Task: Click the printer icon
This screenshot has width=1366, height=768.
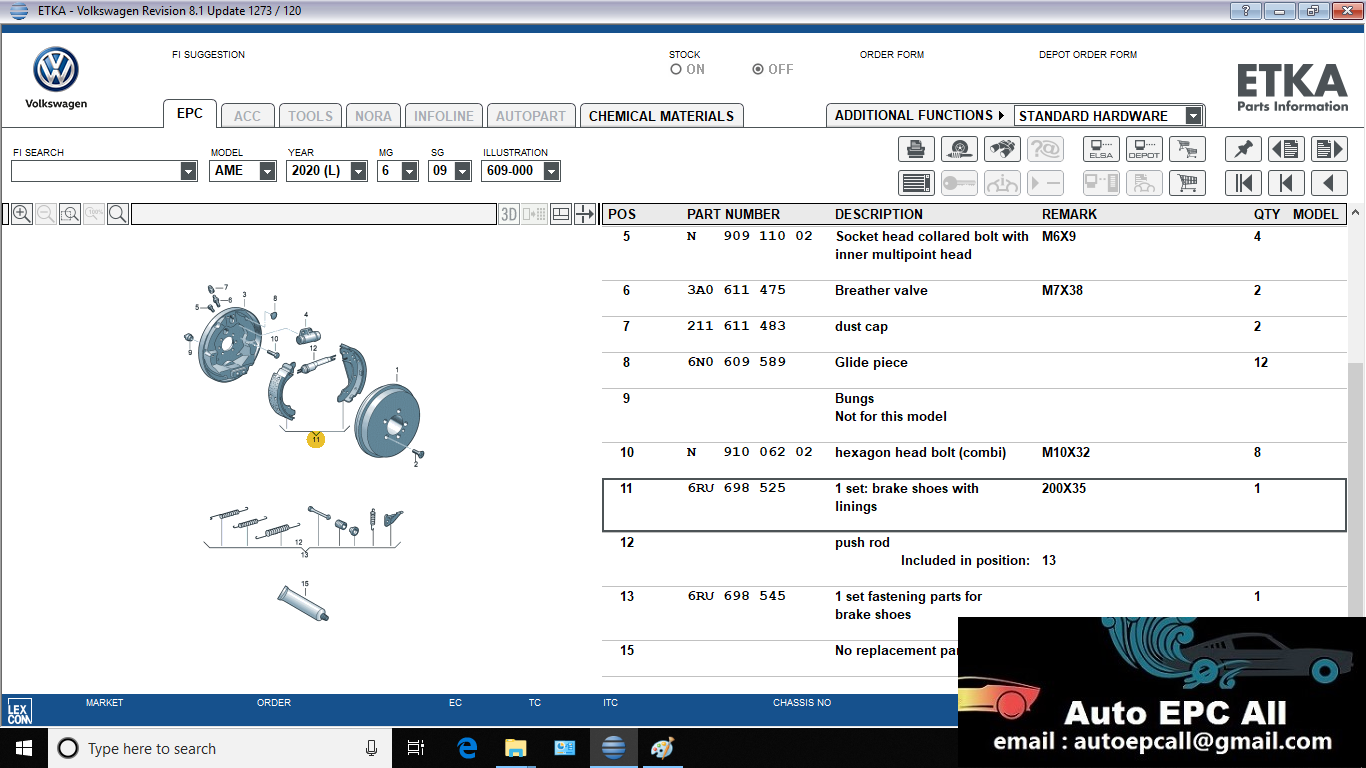Action: (x=915, y=149)
